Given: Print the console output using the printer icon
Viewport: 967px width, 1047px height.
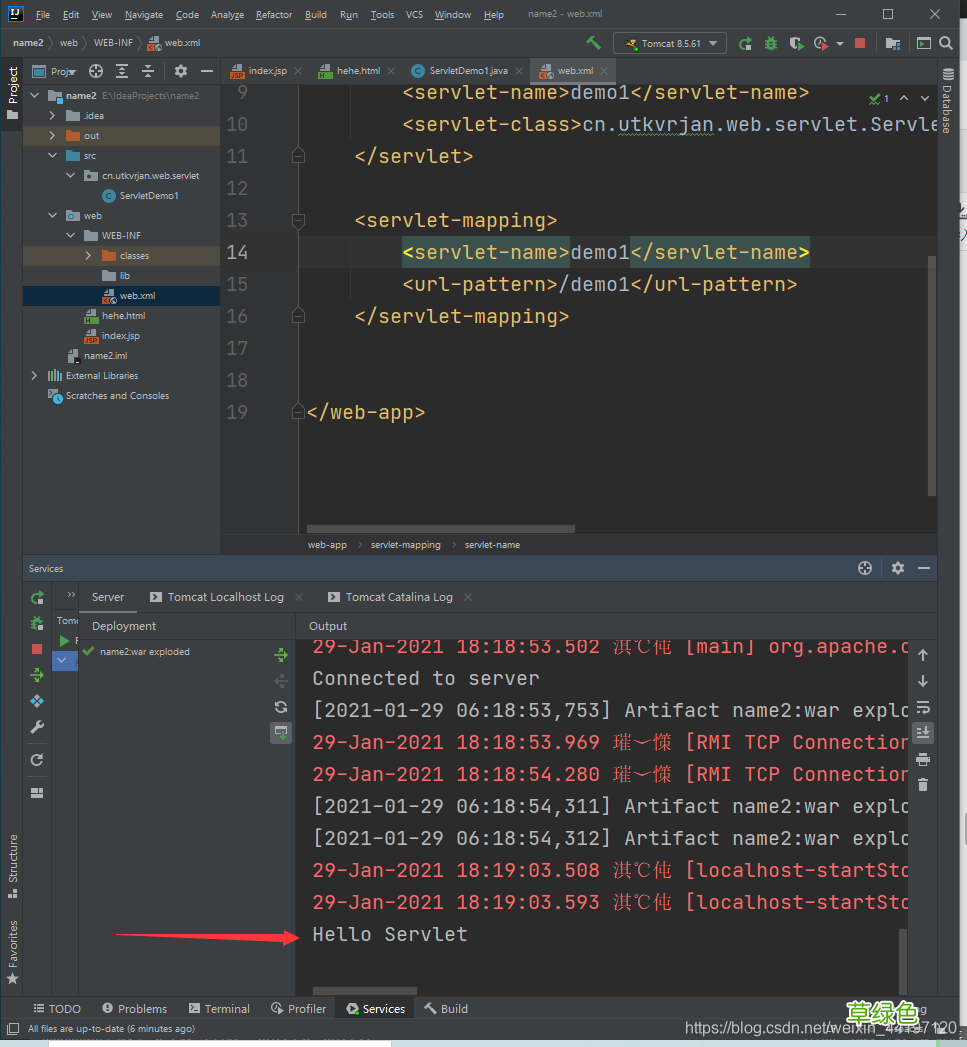Looking at the screenshot, I should coord(923,759).
